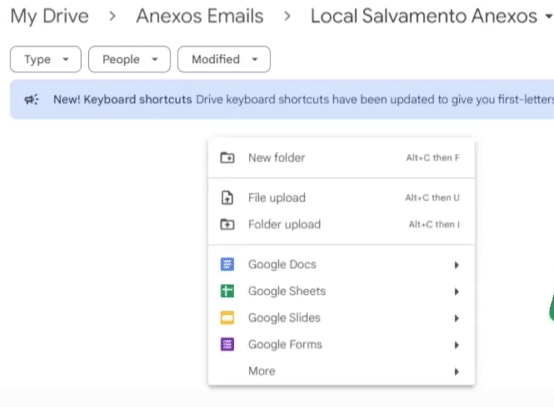The width and height of the screenshot is (554, 407).
Task: Expand Google Slides submenu arrow
Action: click(456, 318)
